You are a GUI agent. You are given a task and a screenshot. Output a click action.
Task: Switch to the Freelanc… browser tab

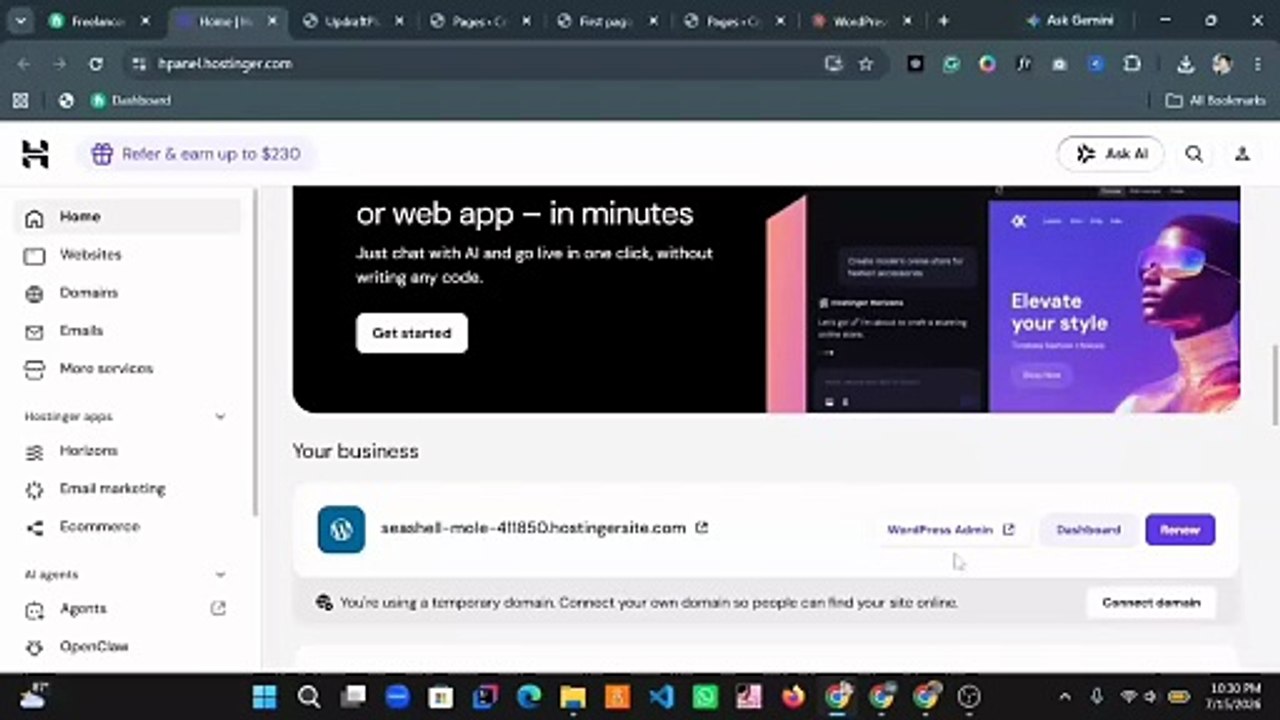(x=100, y=21)
